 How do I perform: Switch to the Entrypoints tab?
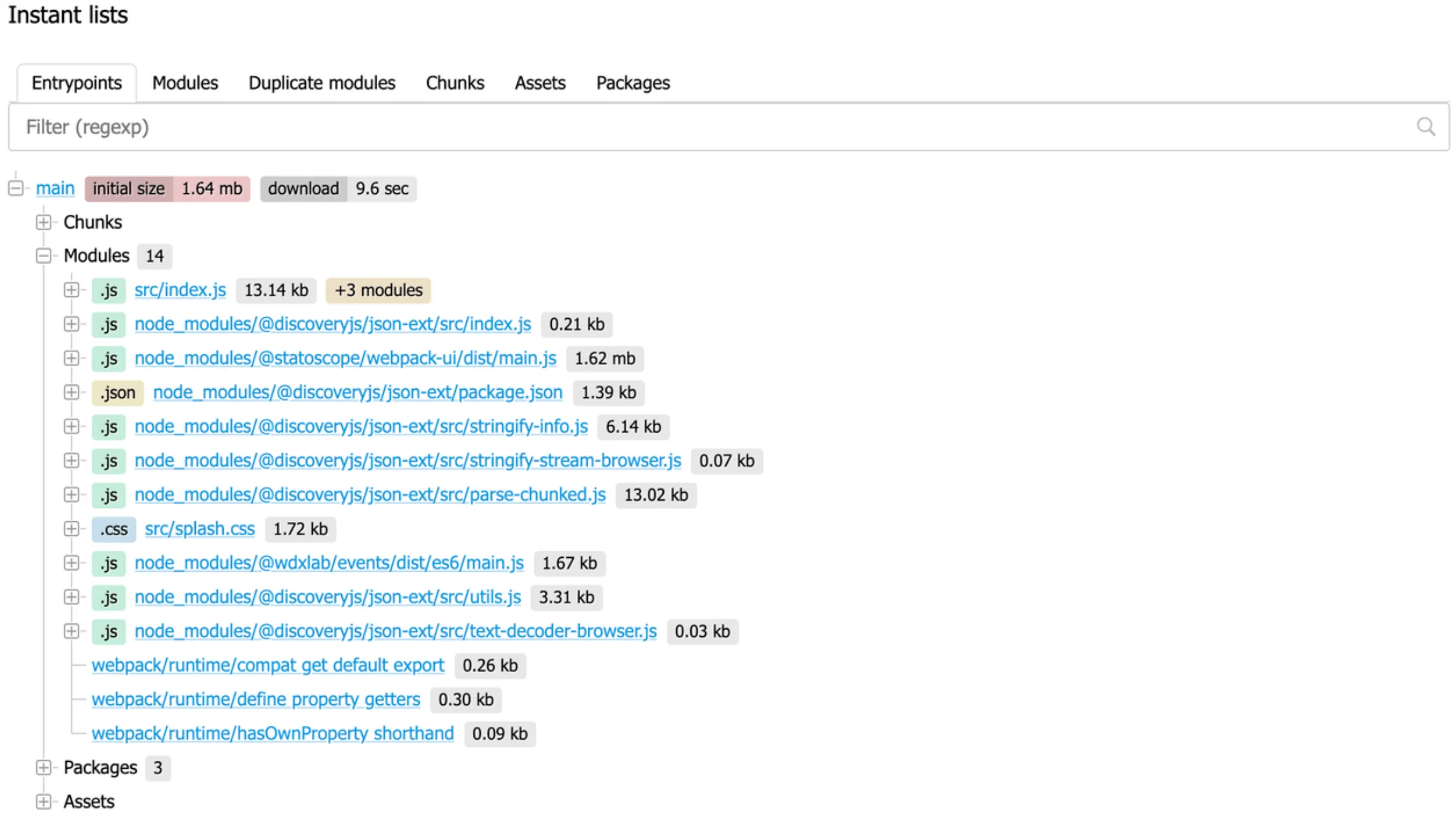[76, 83]
